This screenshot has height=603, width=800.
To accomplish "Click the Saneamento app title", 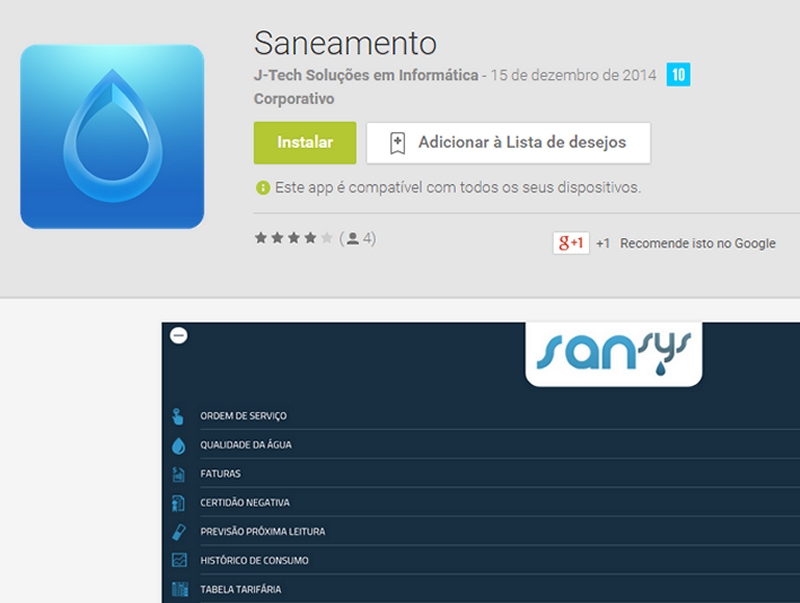I will tap(345, 43).
